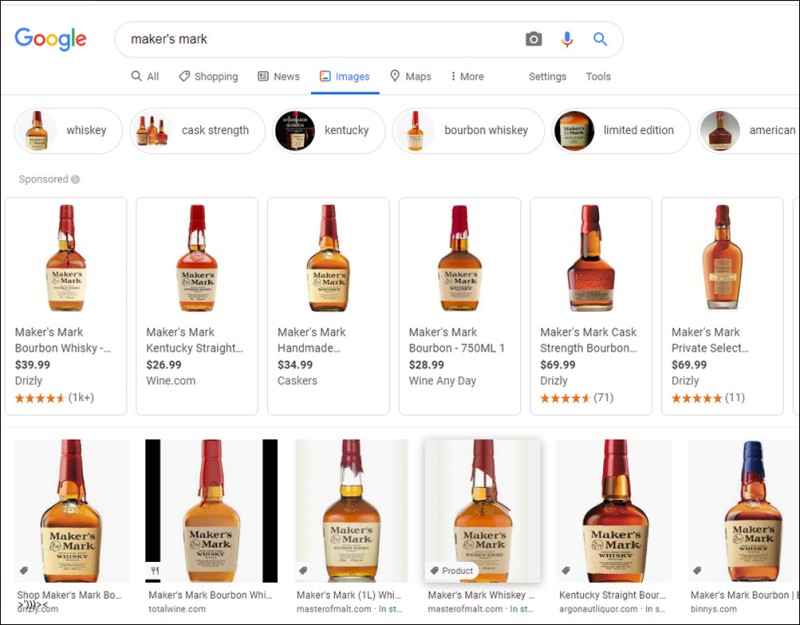Screen dimensions: 800x625
Task: Click the Maker's Mark Whiskey masterofmalt title
Action: pos(481,595)
